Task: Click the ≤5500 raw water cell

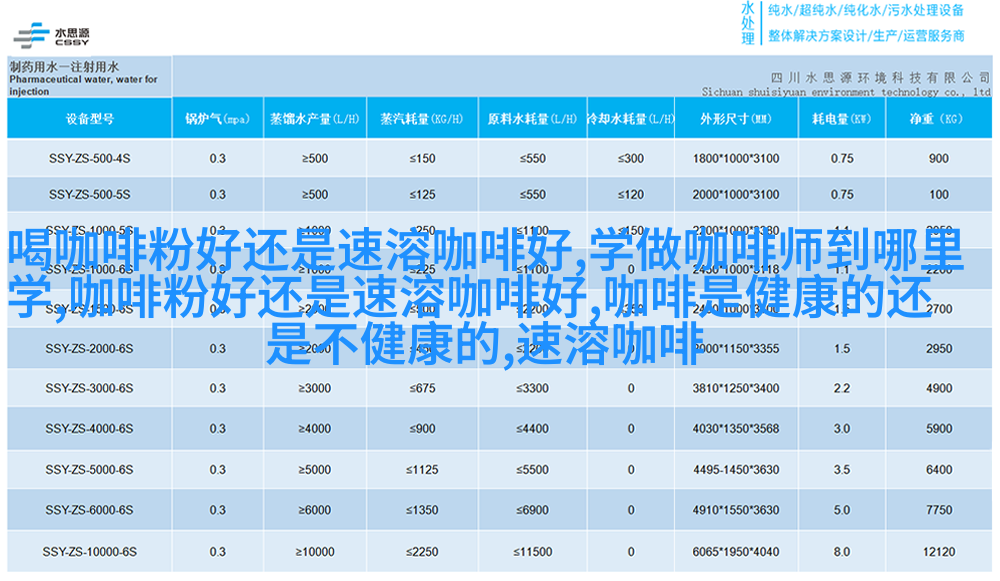Action: pos(532,469)
